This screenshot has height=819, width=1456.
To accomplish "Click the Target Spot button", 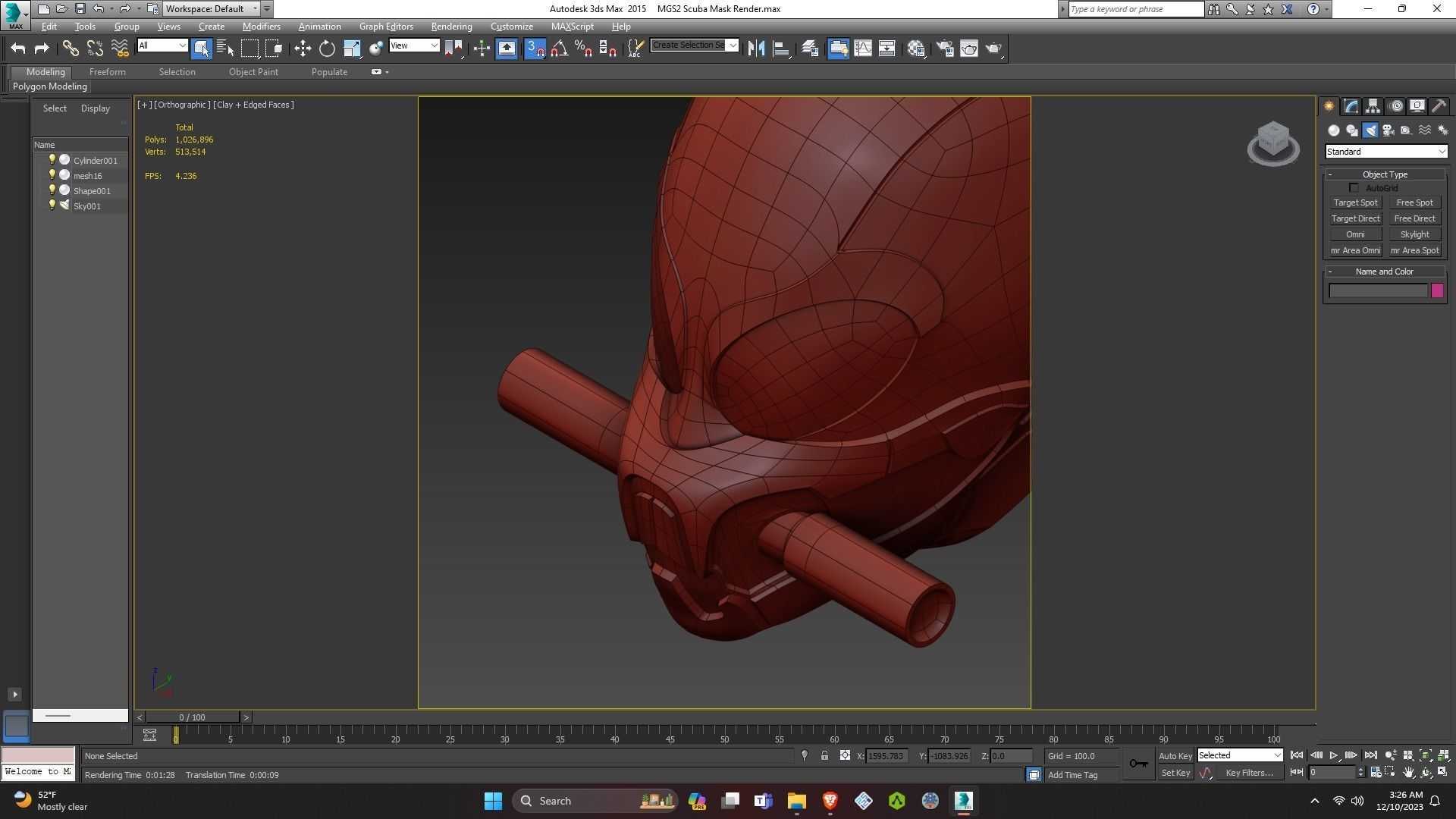I will 1355,202.
